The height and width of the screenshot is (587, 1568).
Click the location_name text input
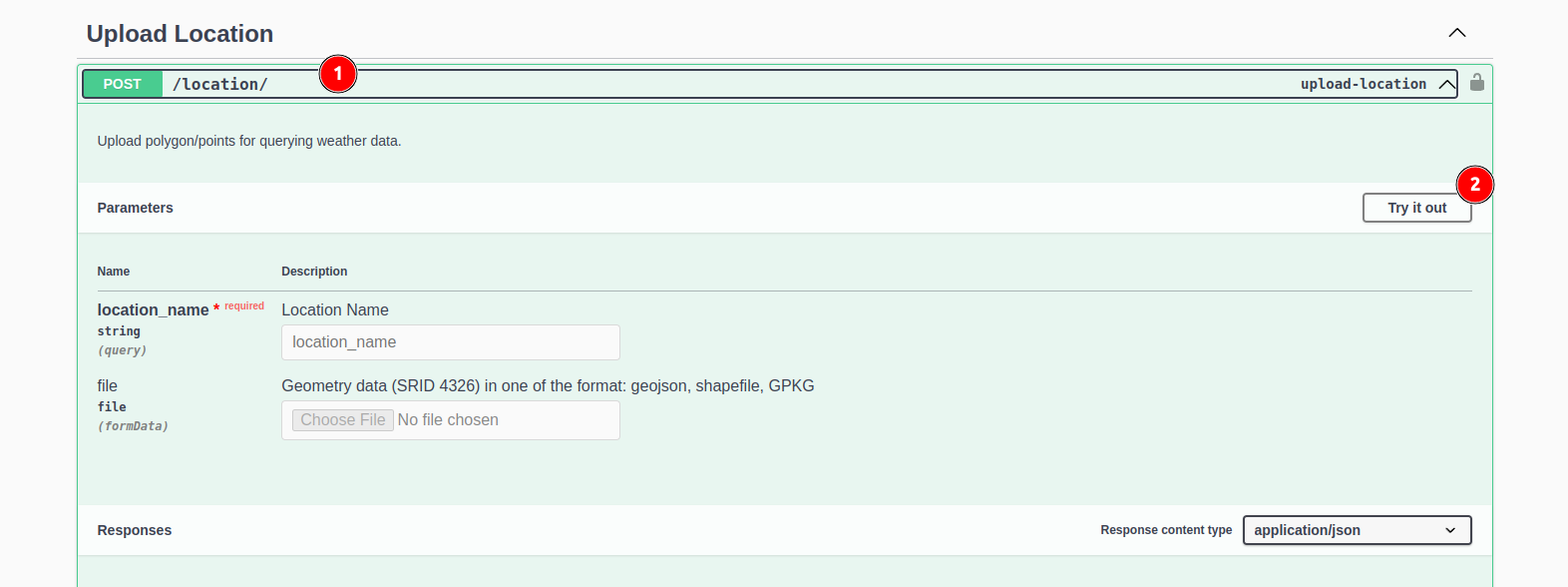point(450,342)
